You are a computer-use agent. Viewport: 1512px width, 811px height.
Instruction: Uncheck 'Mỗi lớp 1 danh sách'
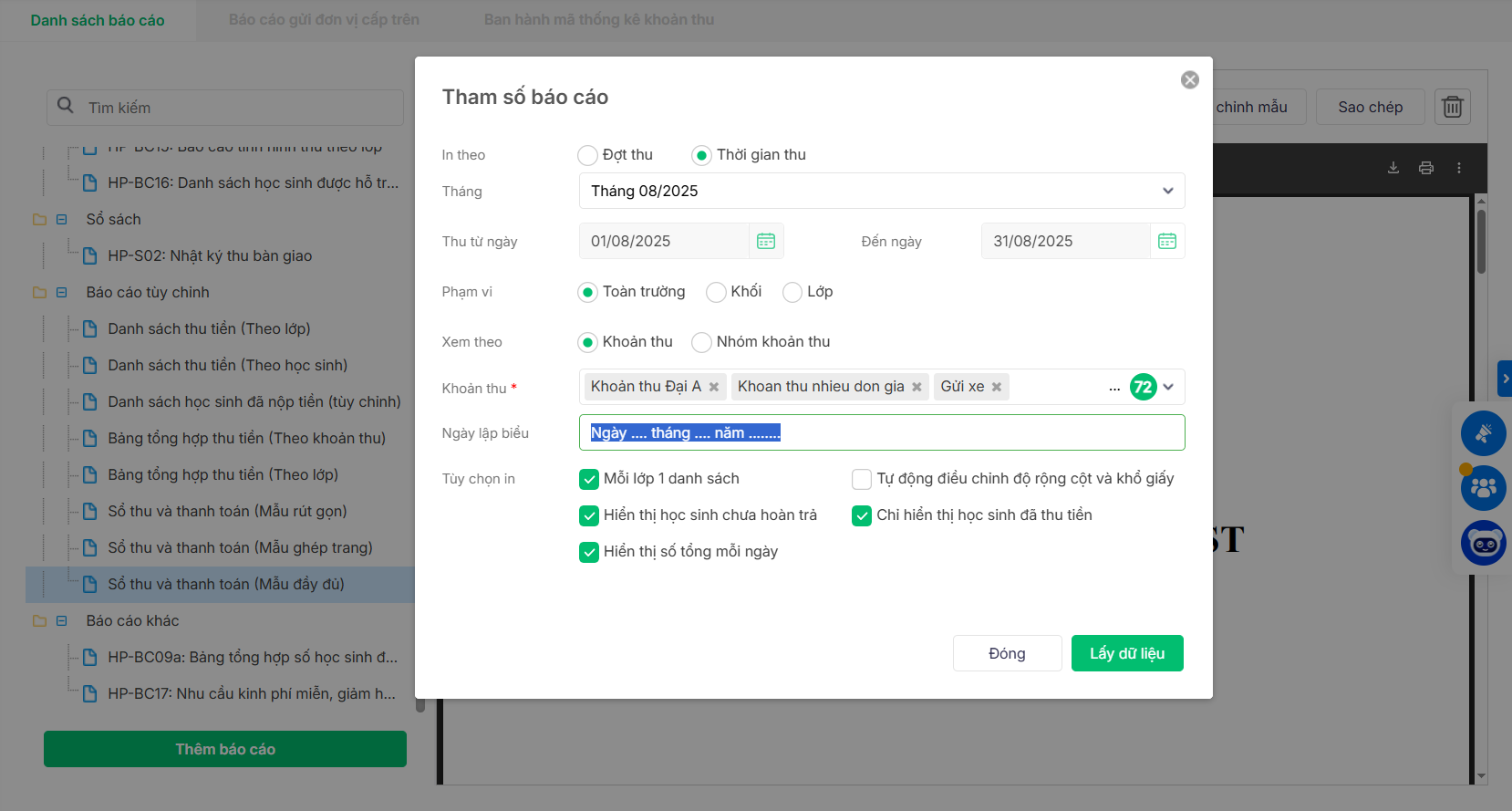[x=589, y=479]
